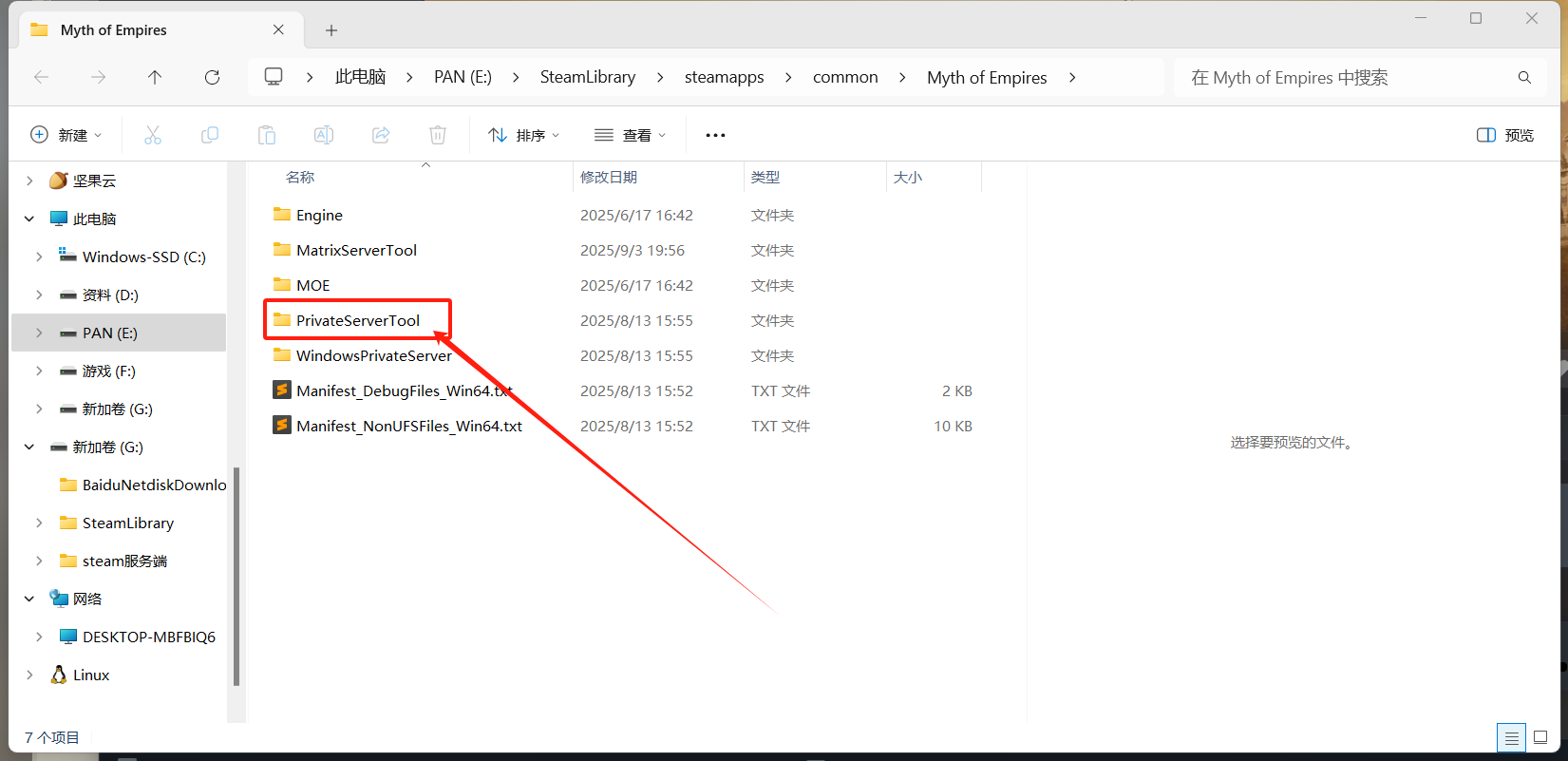Click the Delete trash icon
The height and width of the screenshot is (761, 1568).
438,135
